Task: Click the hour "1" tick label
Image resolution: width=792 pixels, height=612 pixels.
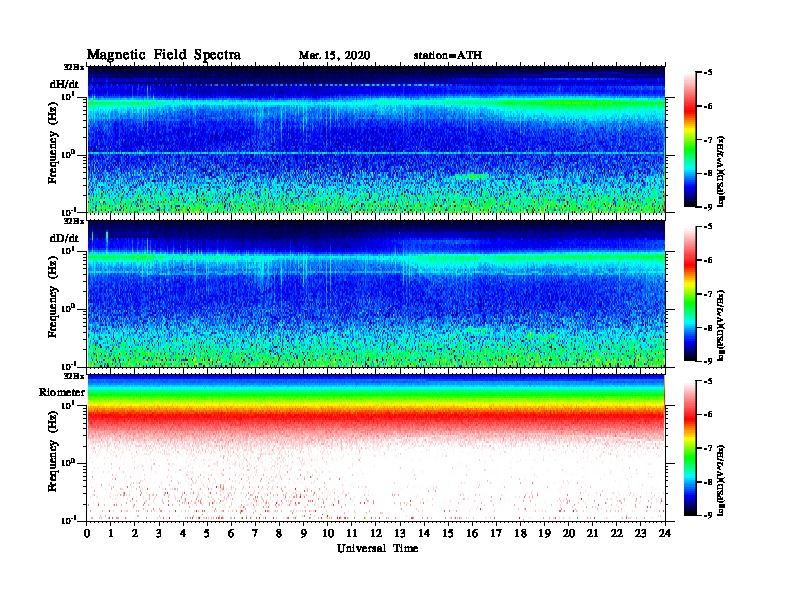Action: tap(111, 533)
